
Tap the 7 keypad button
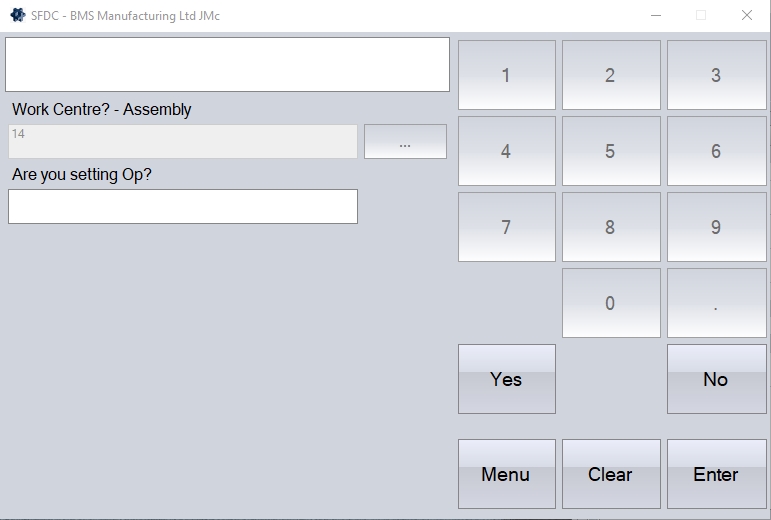506,227
